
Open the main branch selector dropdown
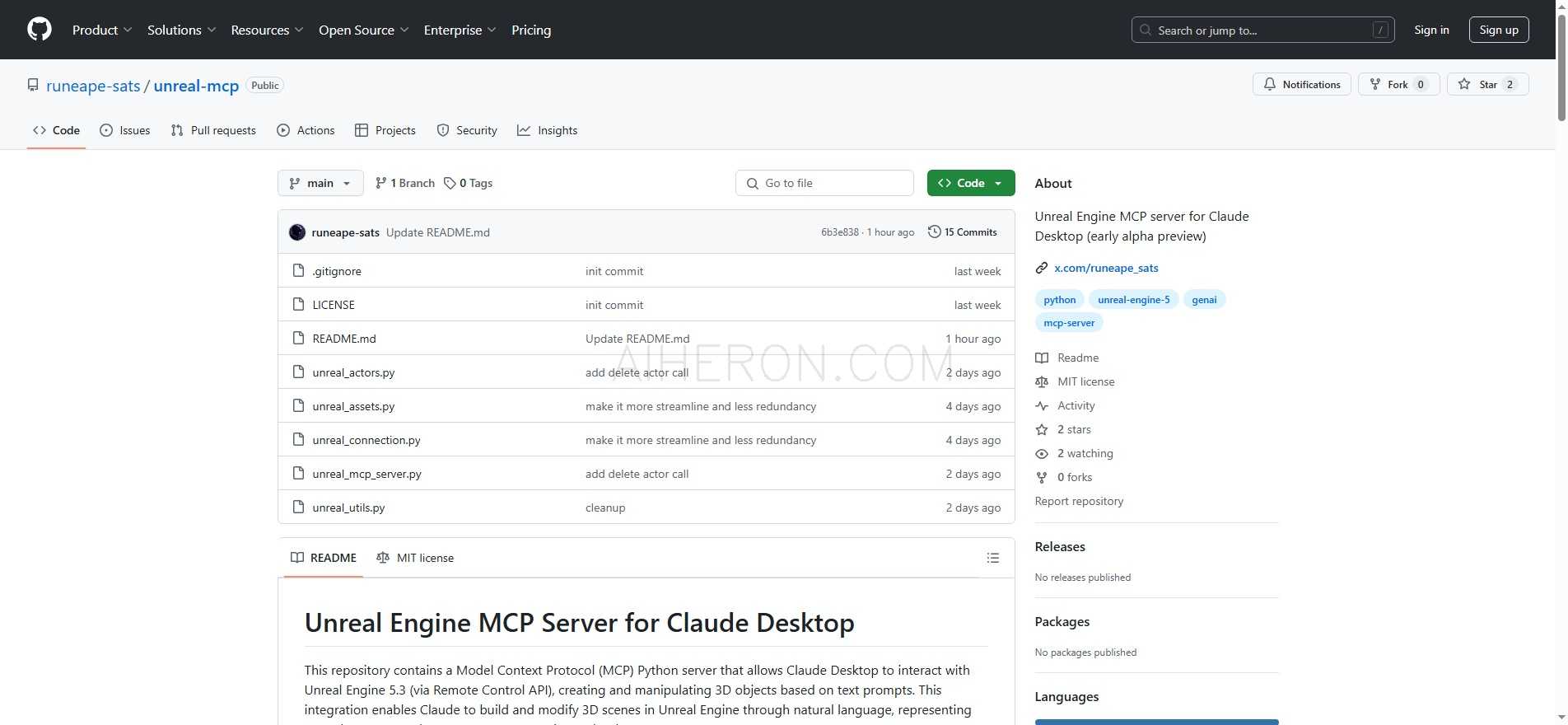tap(320, 183)
